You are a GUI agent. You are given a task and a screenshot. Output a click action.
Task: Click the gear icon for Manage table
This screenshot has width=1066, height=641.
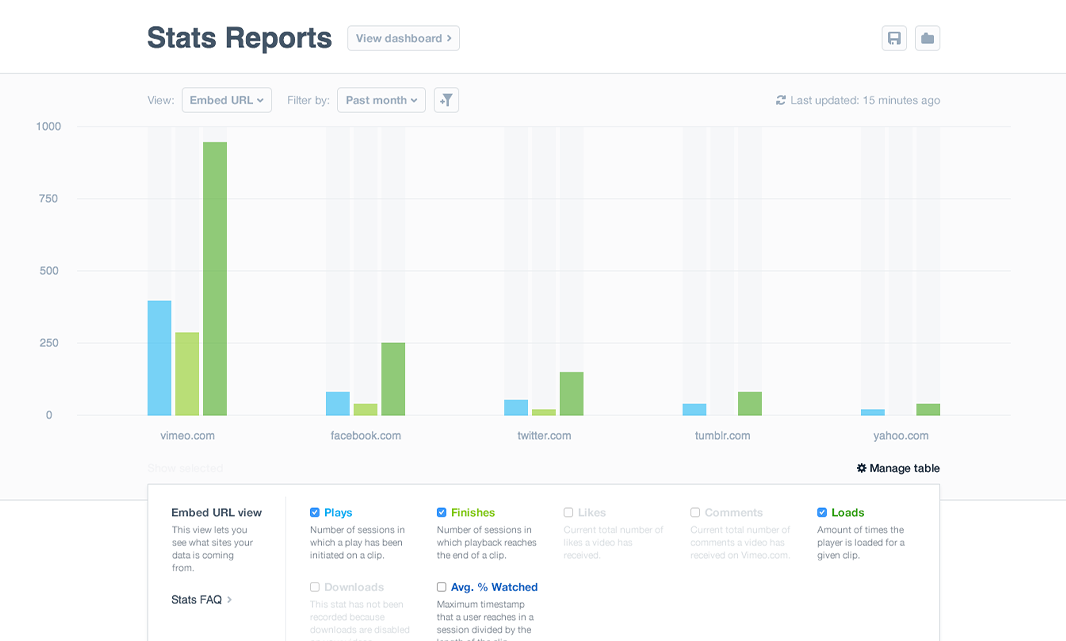[x=861, y=468]
